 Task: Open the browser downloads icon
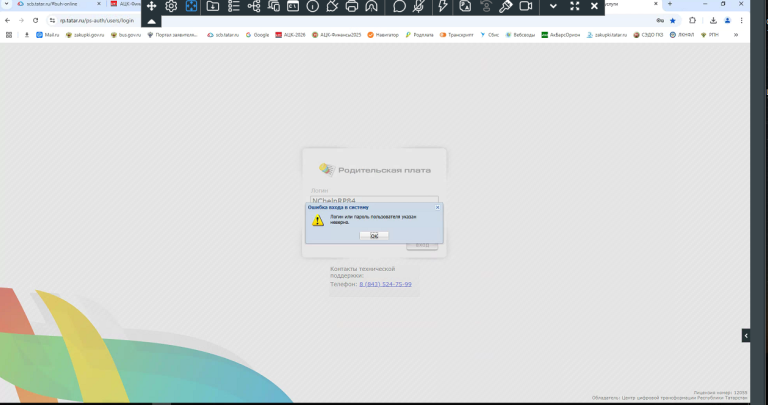pos(713,21)
